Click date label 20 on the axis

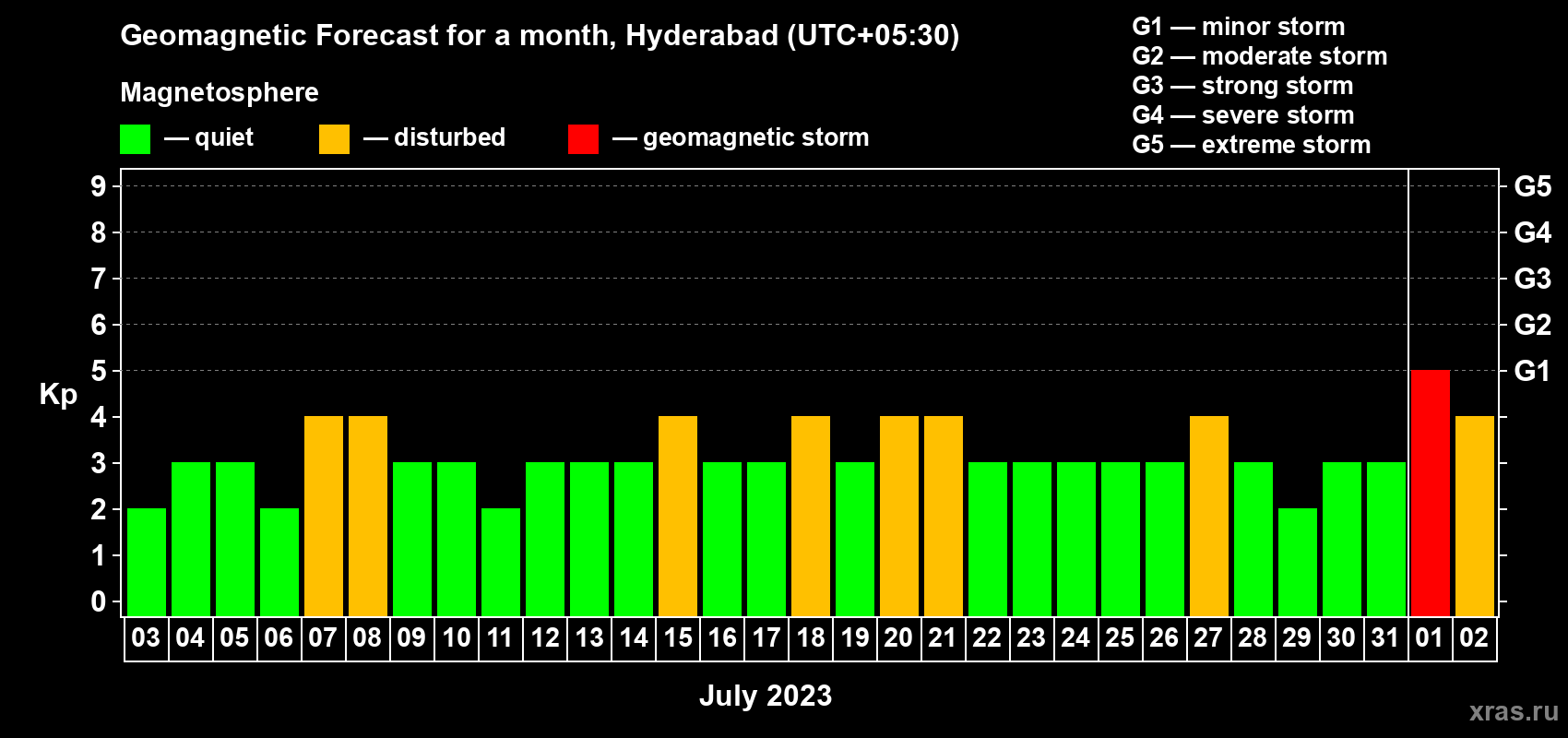point(898,638)
